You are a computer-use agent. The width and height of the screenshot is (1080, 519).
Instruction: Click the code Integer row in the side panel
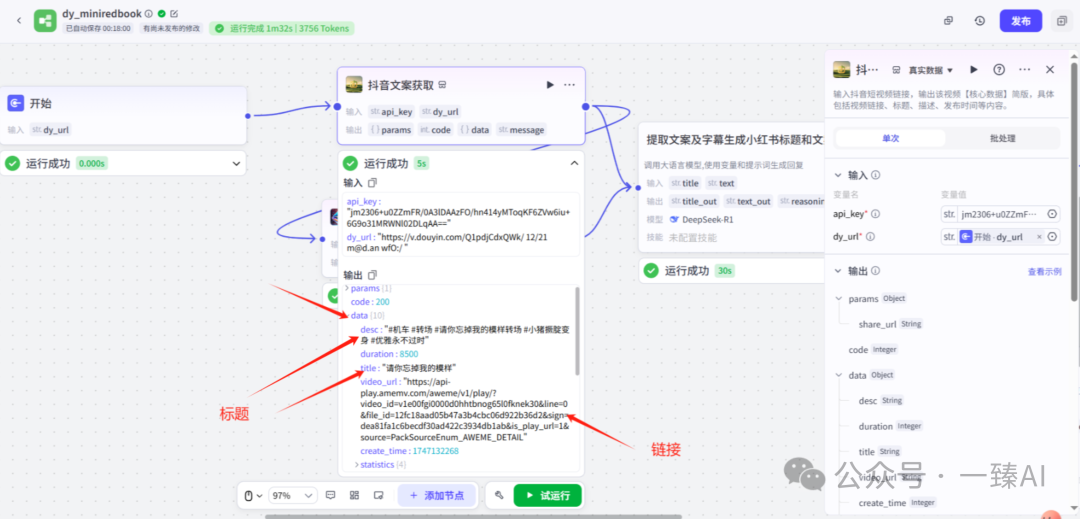(x=873, y=350)
